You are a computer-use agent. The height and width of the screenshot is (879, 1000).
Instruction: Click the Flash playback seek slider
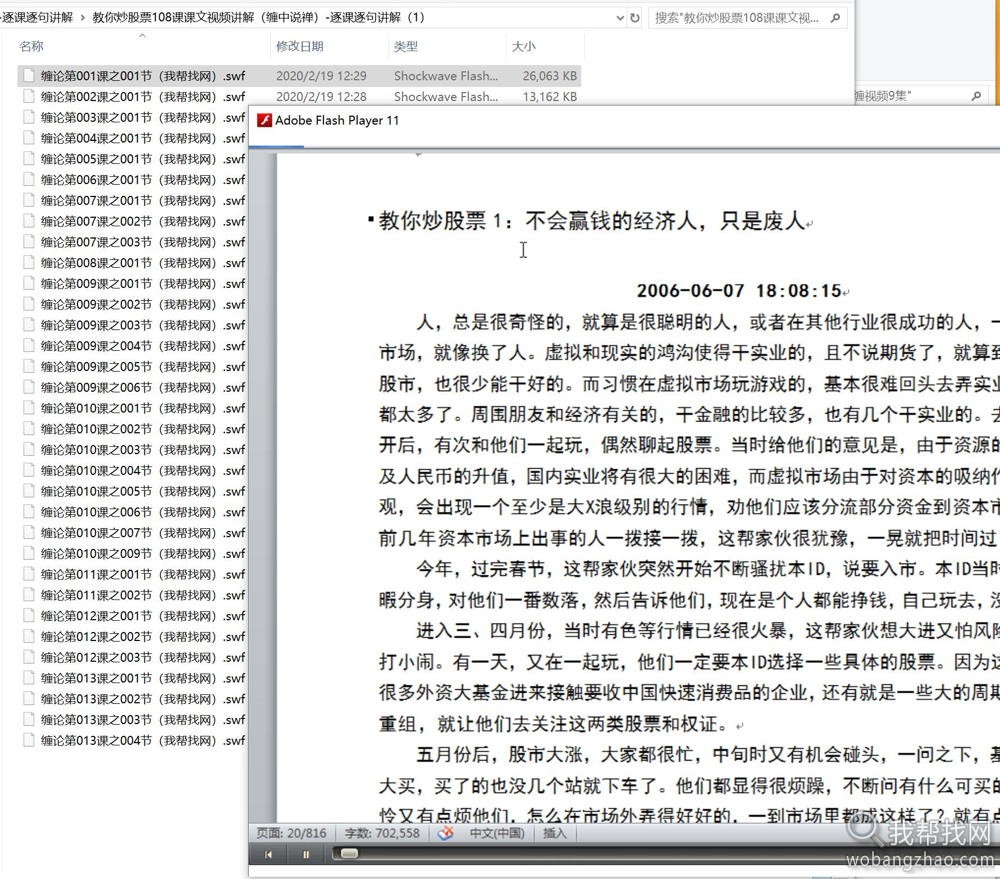(x=350, y=855)
